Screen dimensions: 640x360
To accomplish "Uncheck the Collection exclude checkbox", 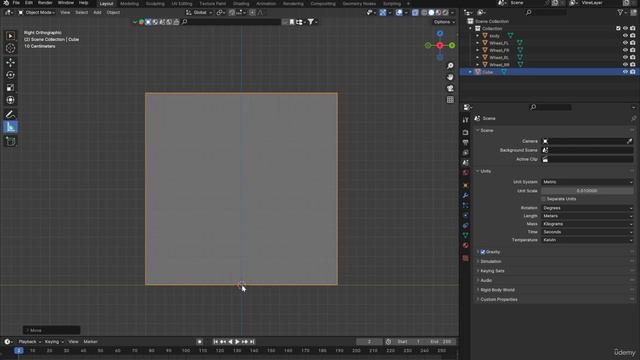I will click(x=618, y=29).
